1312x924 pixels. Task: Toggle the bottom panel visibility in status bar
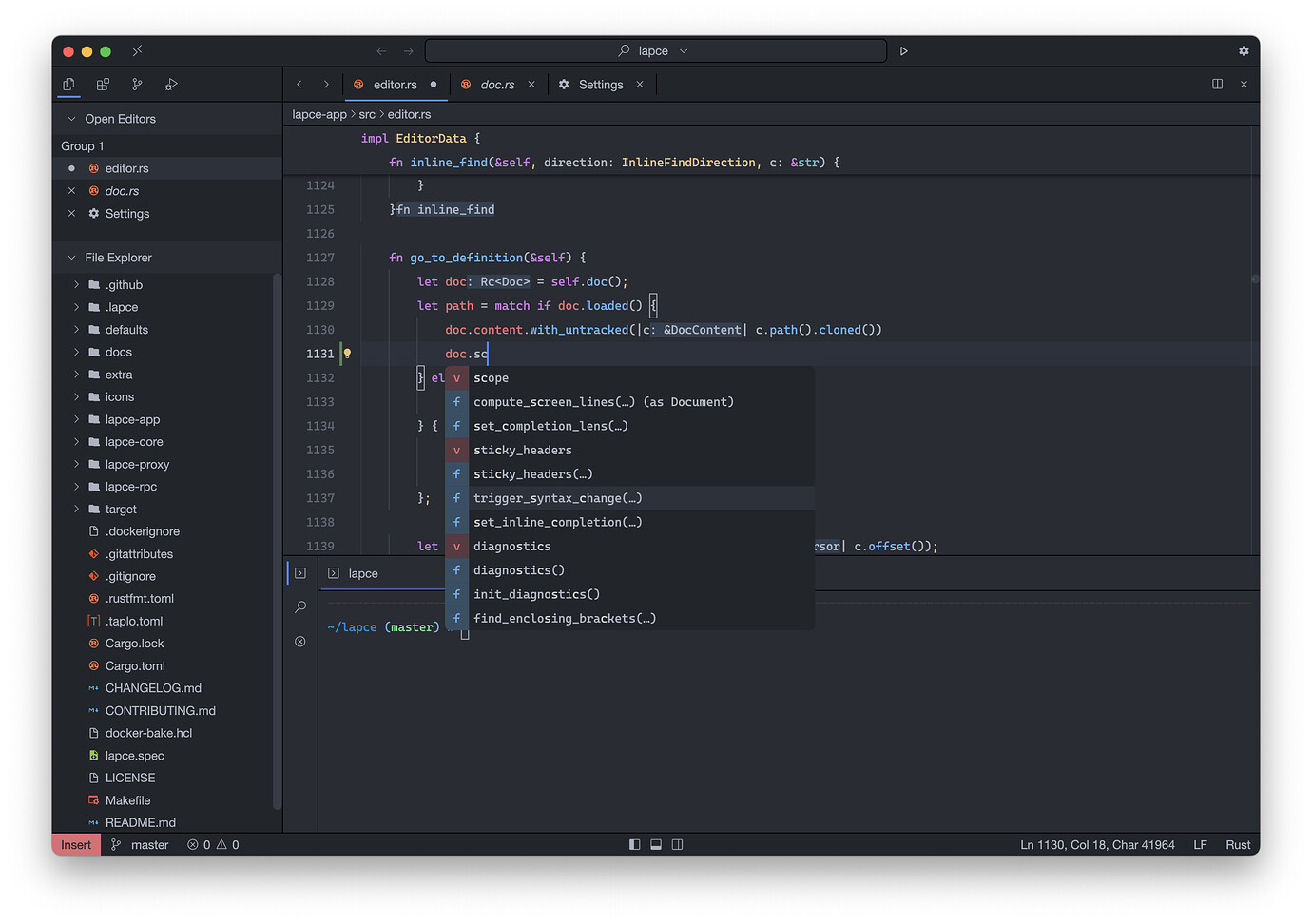pyautogui.click(x=656, y=845)
